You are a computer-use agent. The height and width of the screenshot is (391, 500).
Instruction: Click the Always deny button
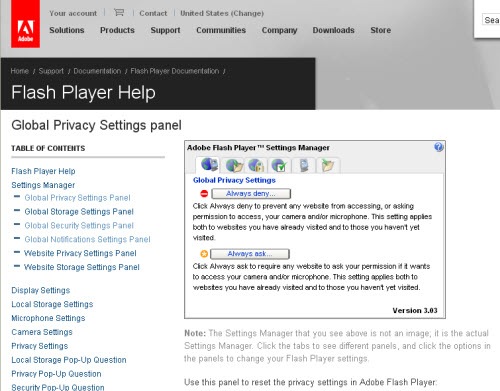[251, 193]
